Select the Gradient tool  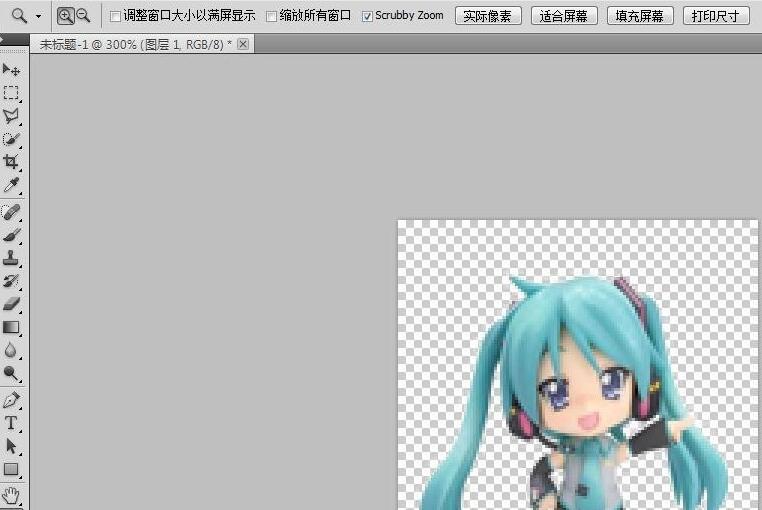point(11,327)
